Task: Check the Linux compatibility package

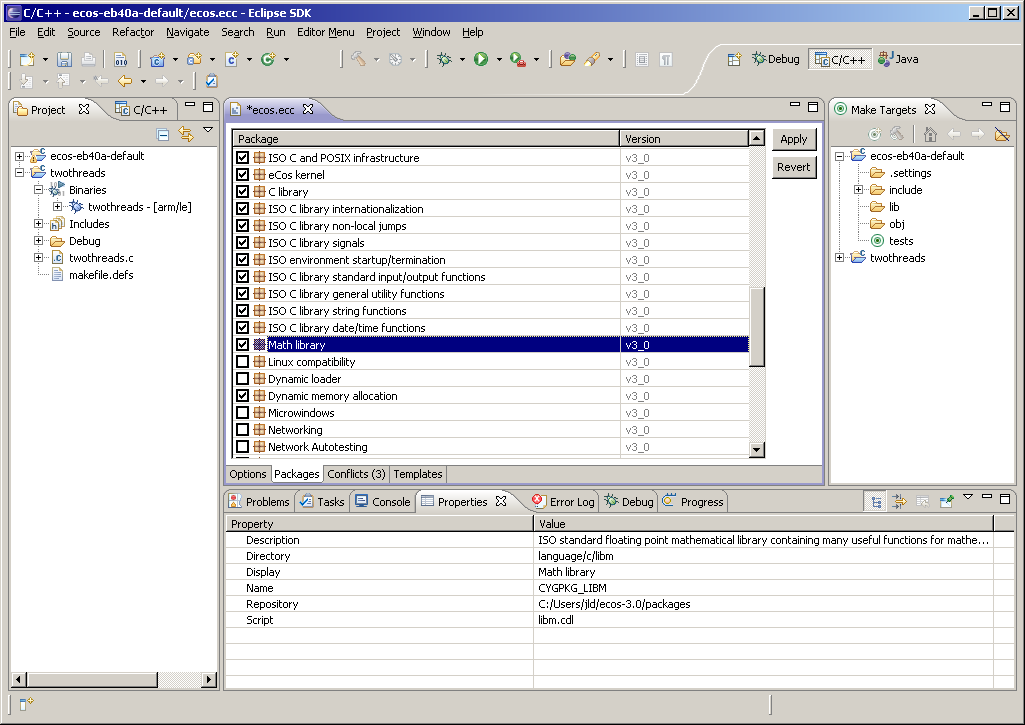Action: pyautogui.click(x=243, y=362)
